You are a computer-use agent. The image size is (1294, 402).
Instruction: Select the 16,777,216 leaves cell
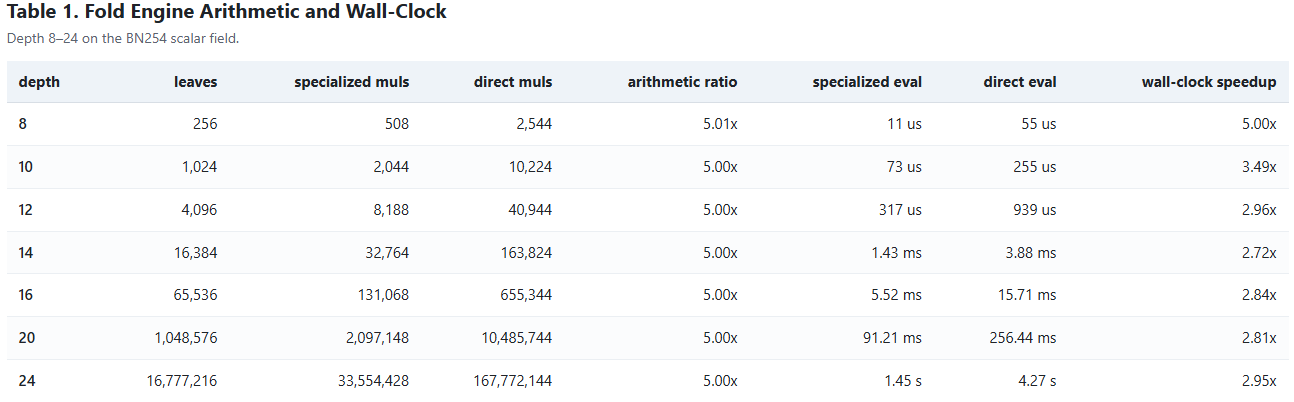(x=185, y=381)
